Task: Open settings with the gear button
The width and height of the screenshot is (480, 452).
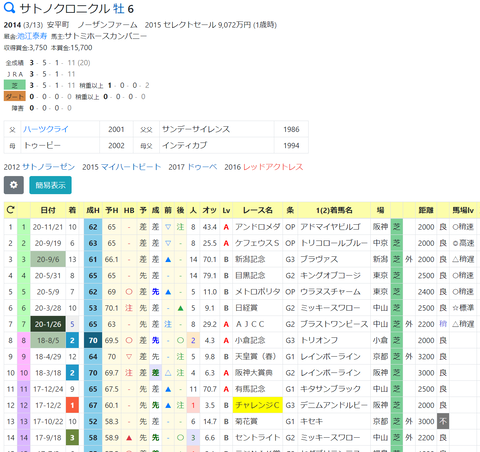Action: tap(14, 185)
